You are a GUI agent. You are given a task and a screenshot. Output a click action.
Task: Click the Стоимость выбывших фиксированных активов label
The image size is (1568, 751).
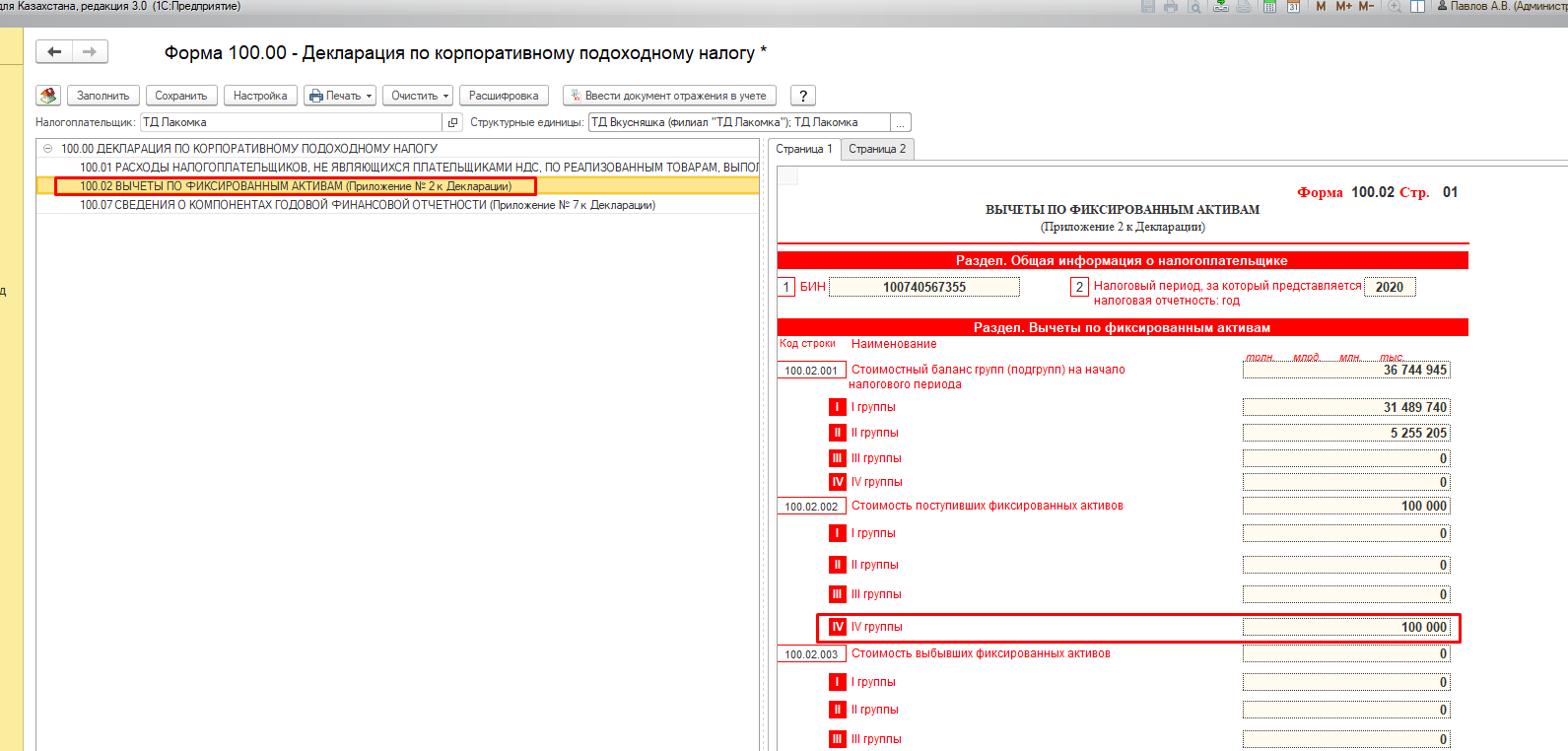981,653
